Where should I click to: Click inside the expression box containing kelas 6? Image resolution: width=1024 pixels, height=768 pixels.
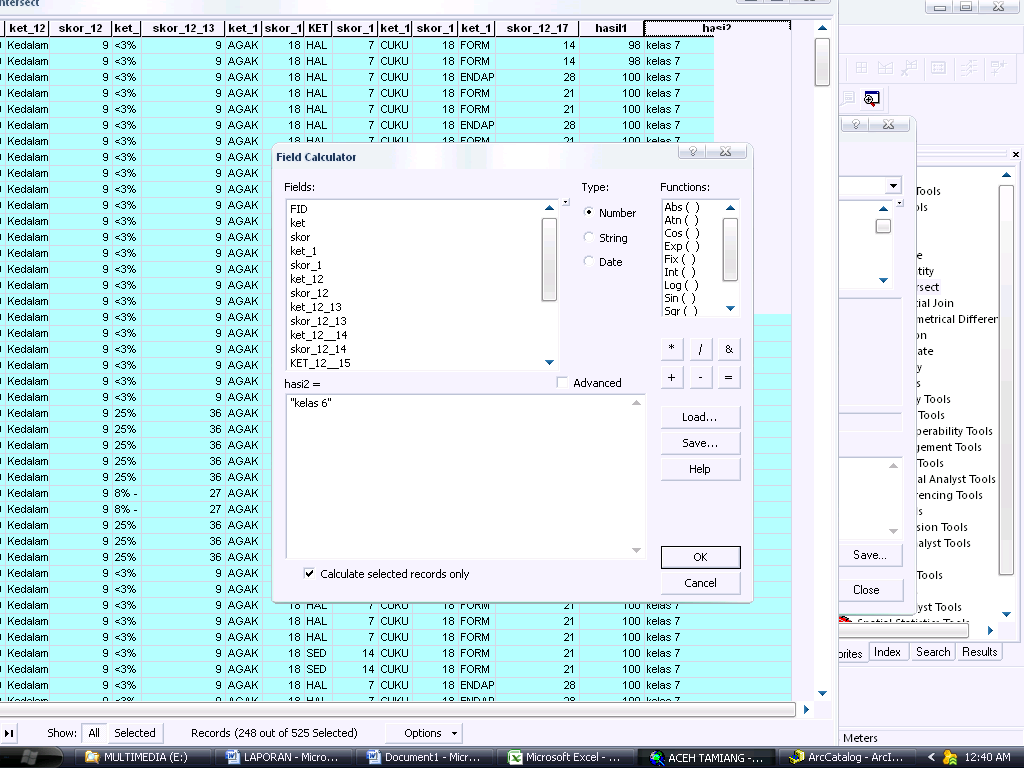(460, 470)
